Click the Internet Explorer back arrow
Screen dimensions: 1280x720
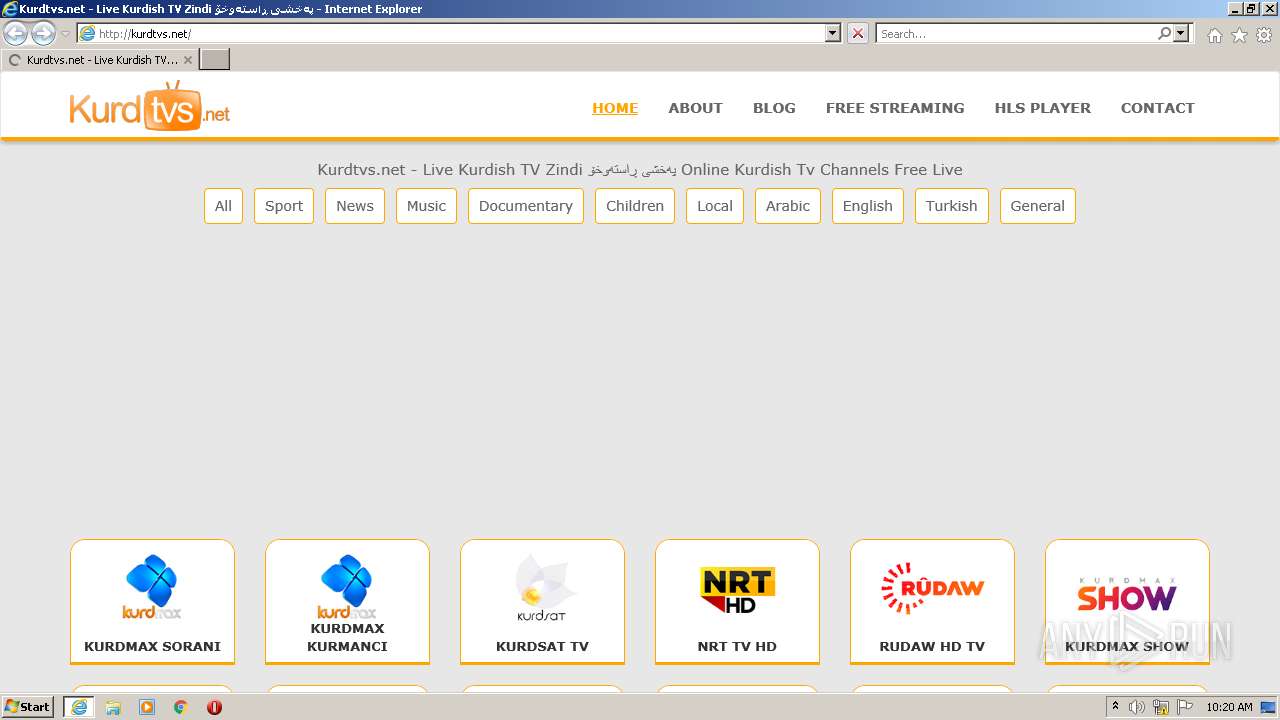(x=16, y=33)
